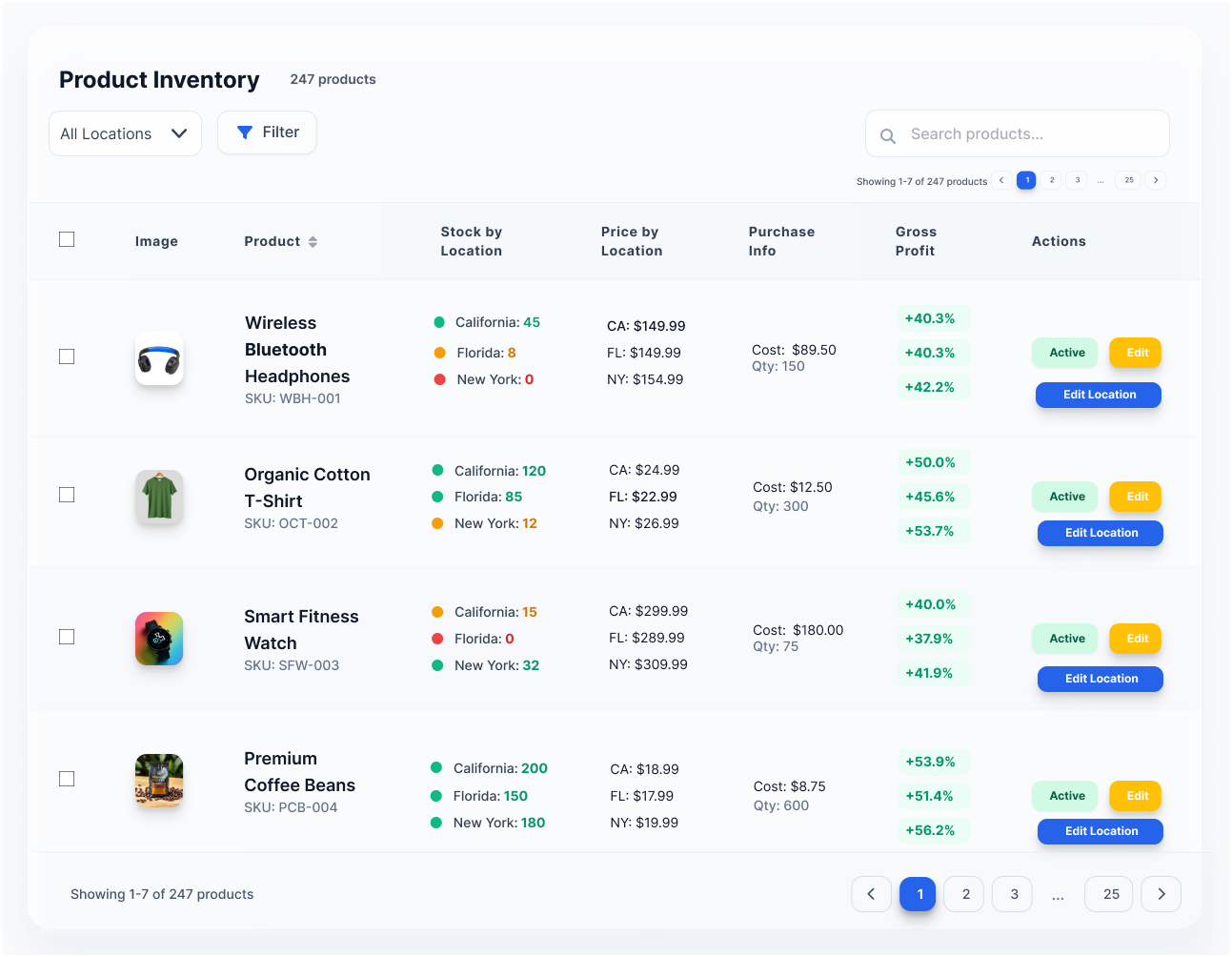1232x957 pixels.
Task: Jump to page 25 in bottom pagination
Action: tap(1108, 894)
